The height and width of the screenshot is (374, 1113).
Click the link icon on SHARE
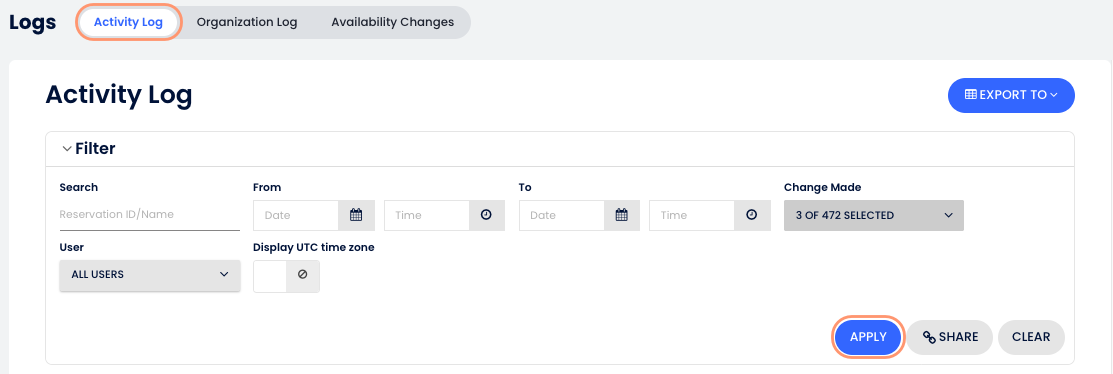click(x=928, y=338)
